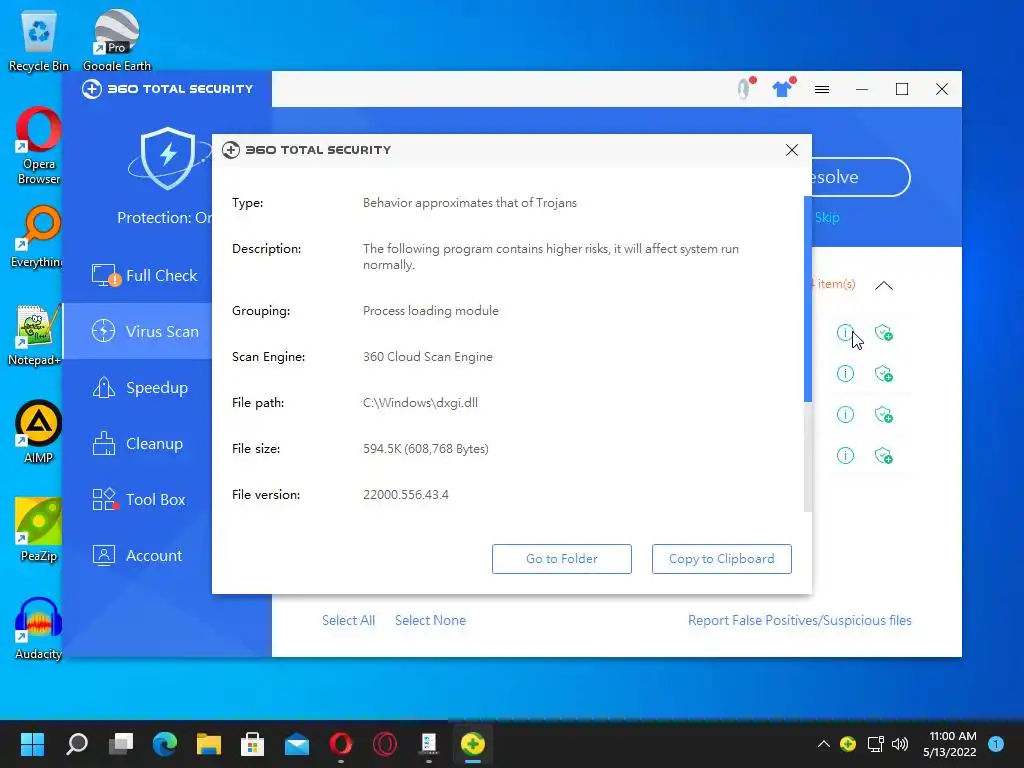Trust second item via shield-plus icon
Image resolution: width=1024 pixels, height=768 pixels.
(884, 374)
